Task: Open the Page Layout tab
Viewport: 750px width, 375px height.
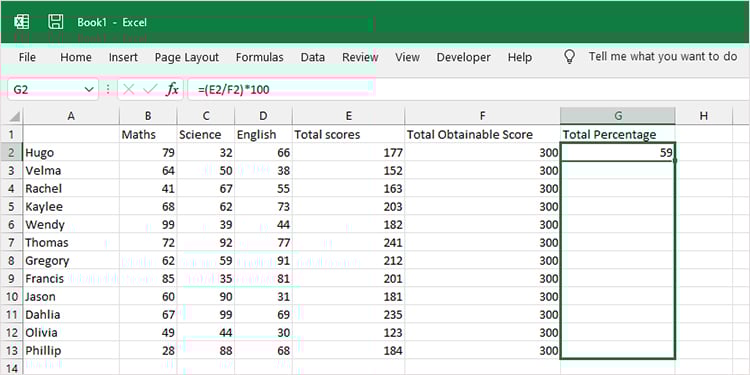Action: click(187, 57)
